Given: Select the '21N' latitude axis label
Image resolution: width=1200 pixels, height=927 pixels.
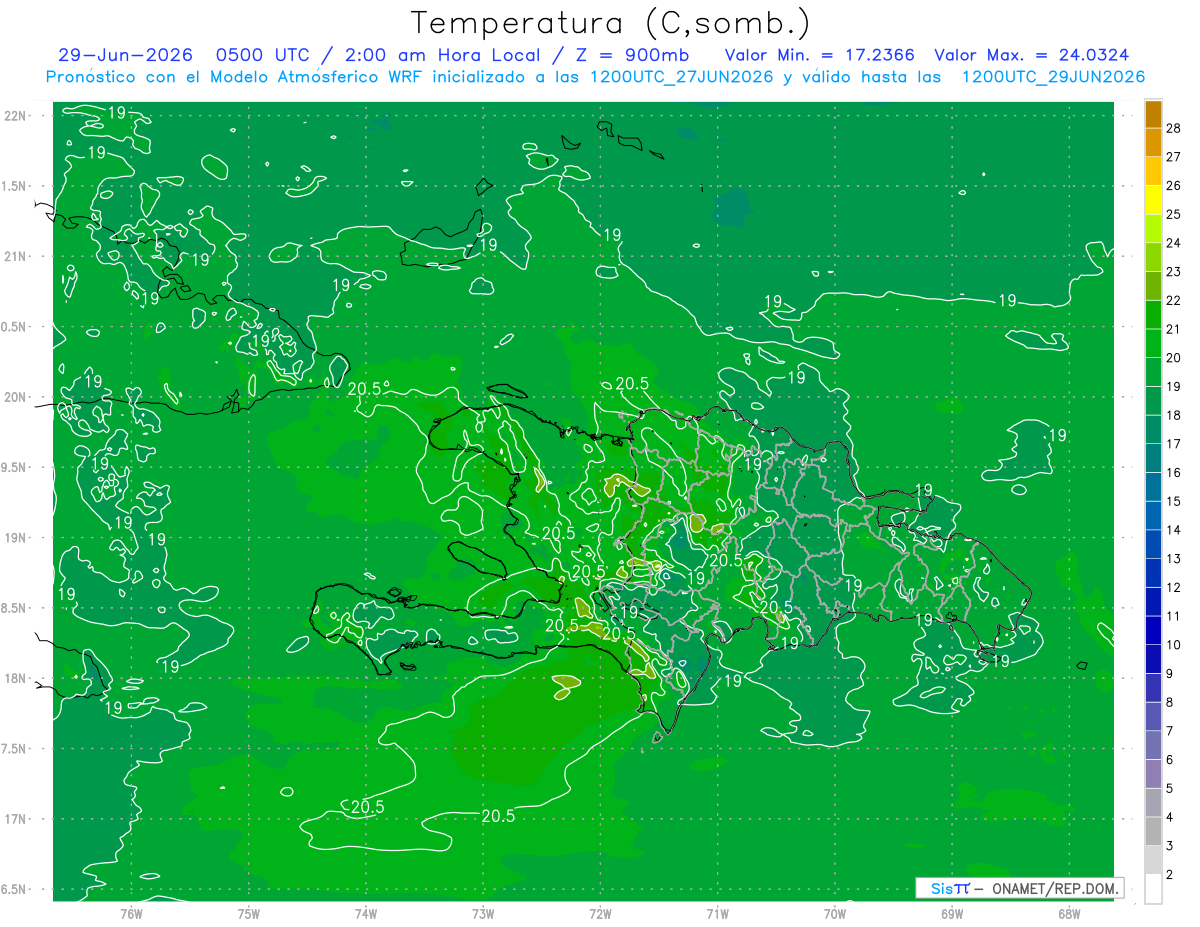Looking at the screenshot, I should click(14, 256).
